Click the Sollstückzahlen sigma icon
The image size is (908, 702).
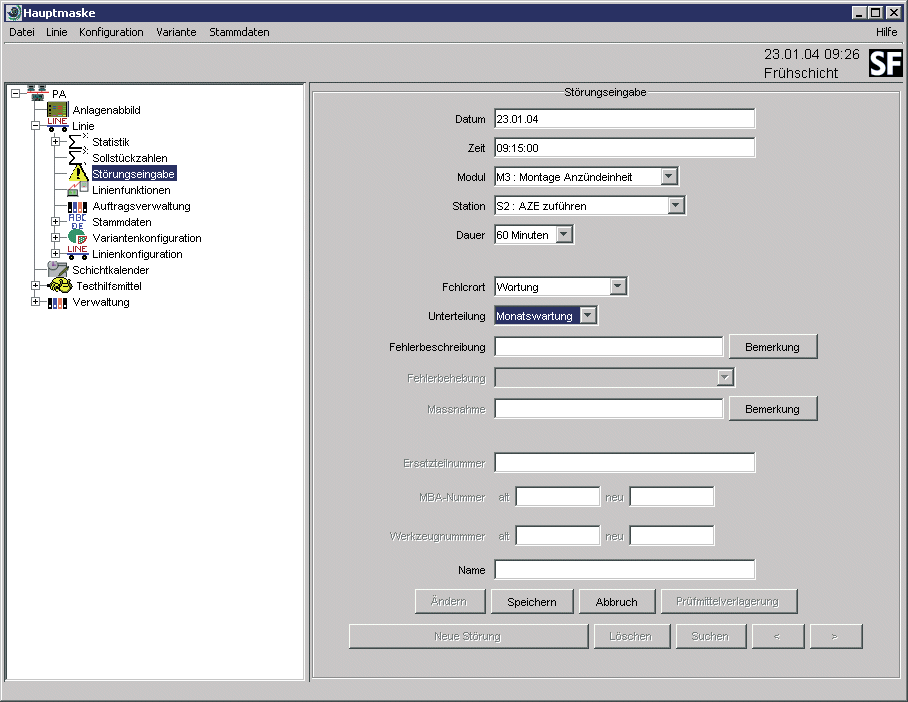[x=78, y=158]
